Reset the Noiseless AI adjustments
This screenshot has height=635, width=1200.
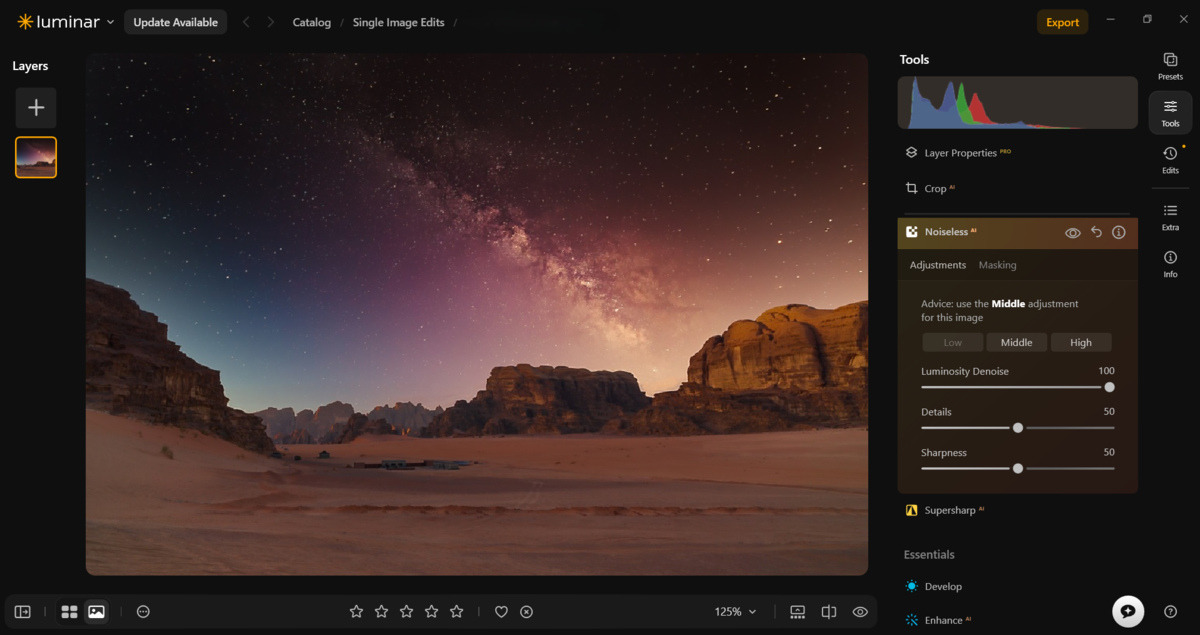tap(1096, 232)
